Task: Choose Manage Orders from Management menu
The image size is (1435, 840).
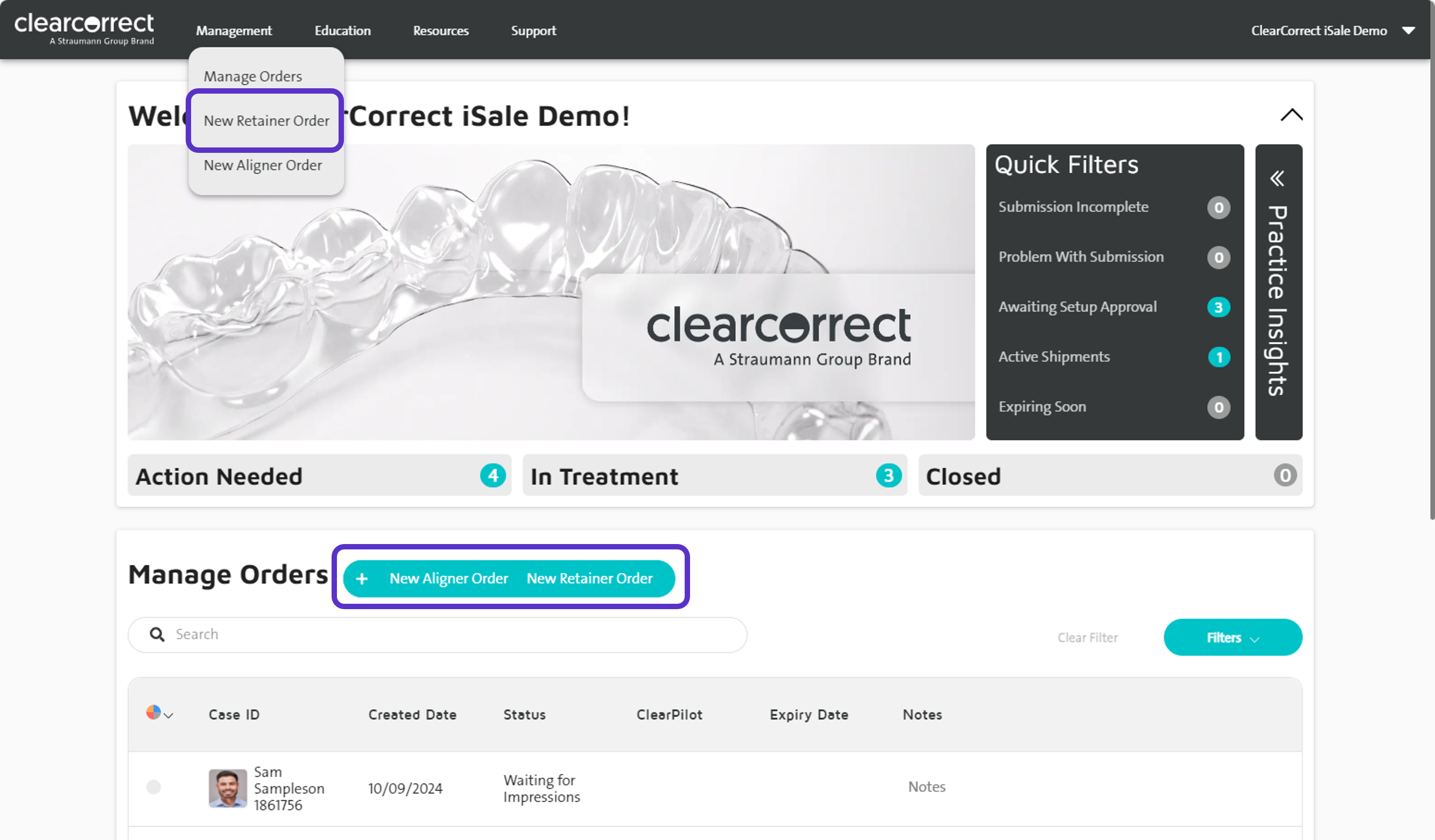Action: coord(252,76)
